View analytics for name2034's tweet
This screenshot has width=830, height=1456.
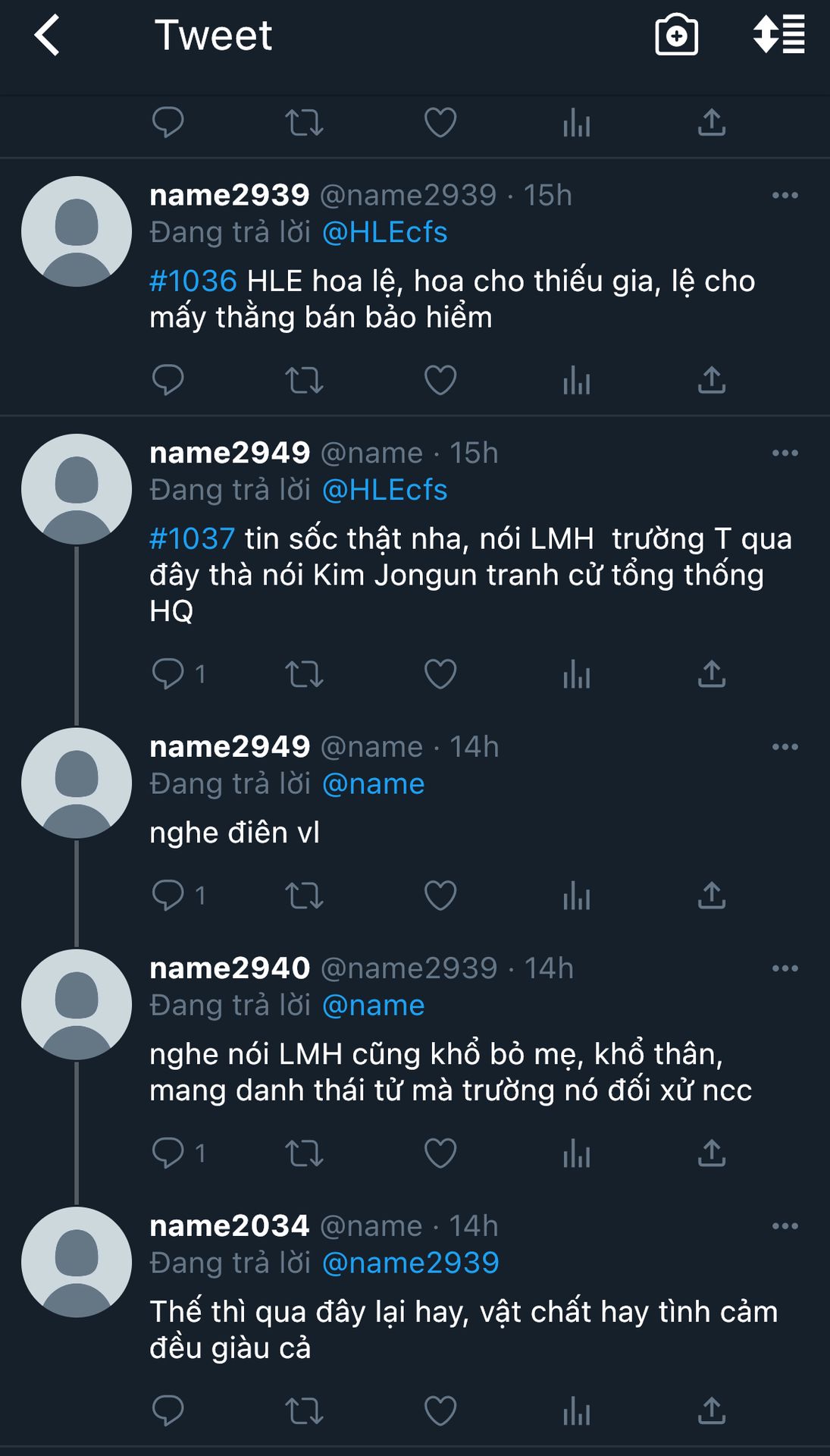pyautogui.click(x=576, y=1411)
